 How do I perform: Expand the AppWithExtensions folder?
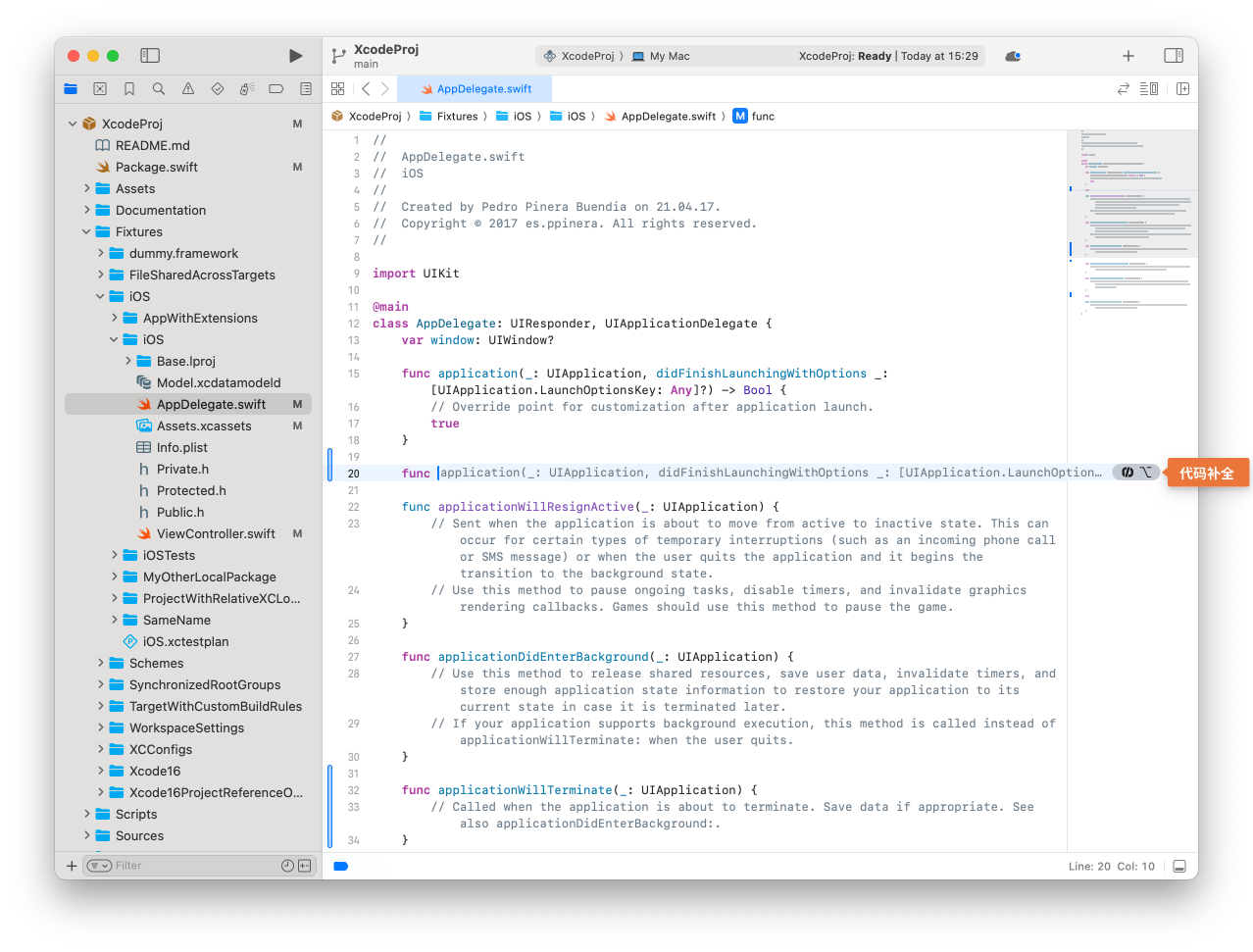point(114,318)
